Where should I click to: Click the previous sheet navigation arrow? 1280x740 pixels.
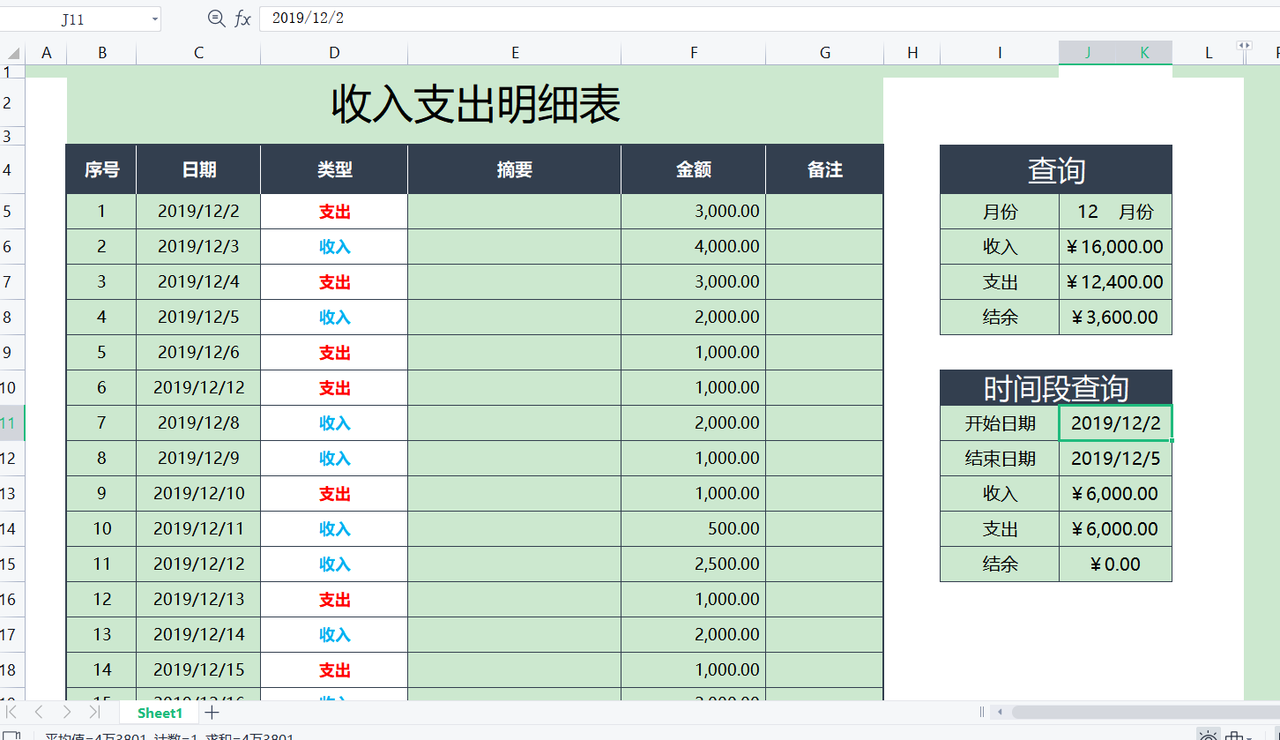[x=38, y=712]
